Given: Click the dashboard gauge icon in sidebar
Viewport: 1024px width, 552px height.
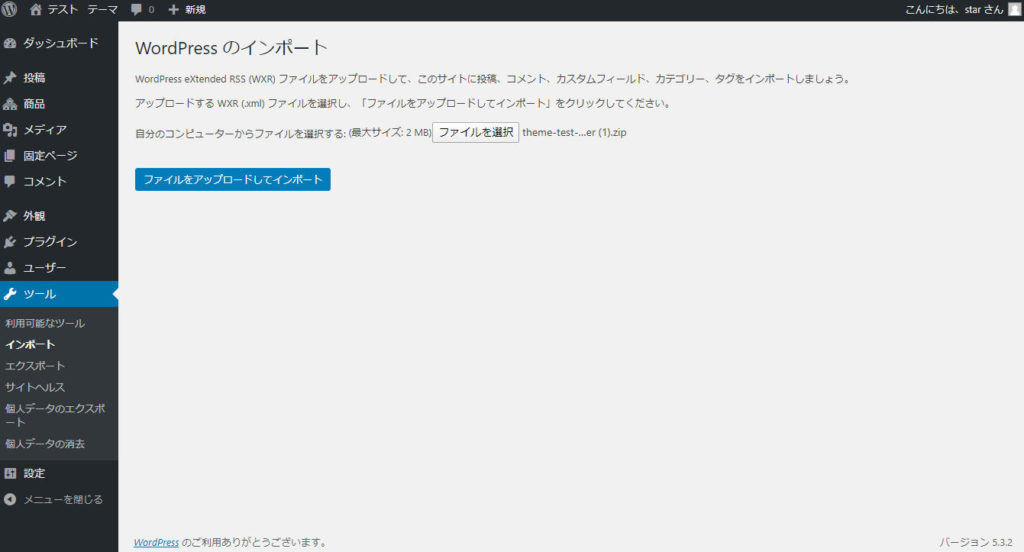Looking at the screenshot, I should tap(10, 44).
